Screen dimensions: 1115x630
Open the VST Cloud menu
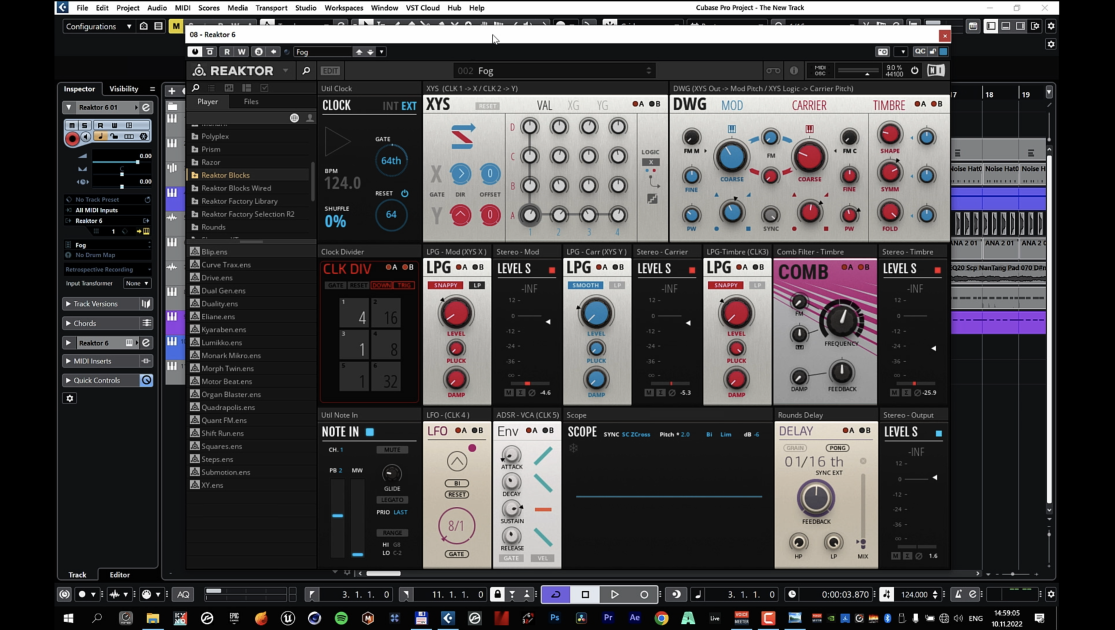(x=422, y=8)
